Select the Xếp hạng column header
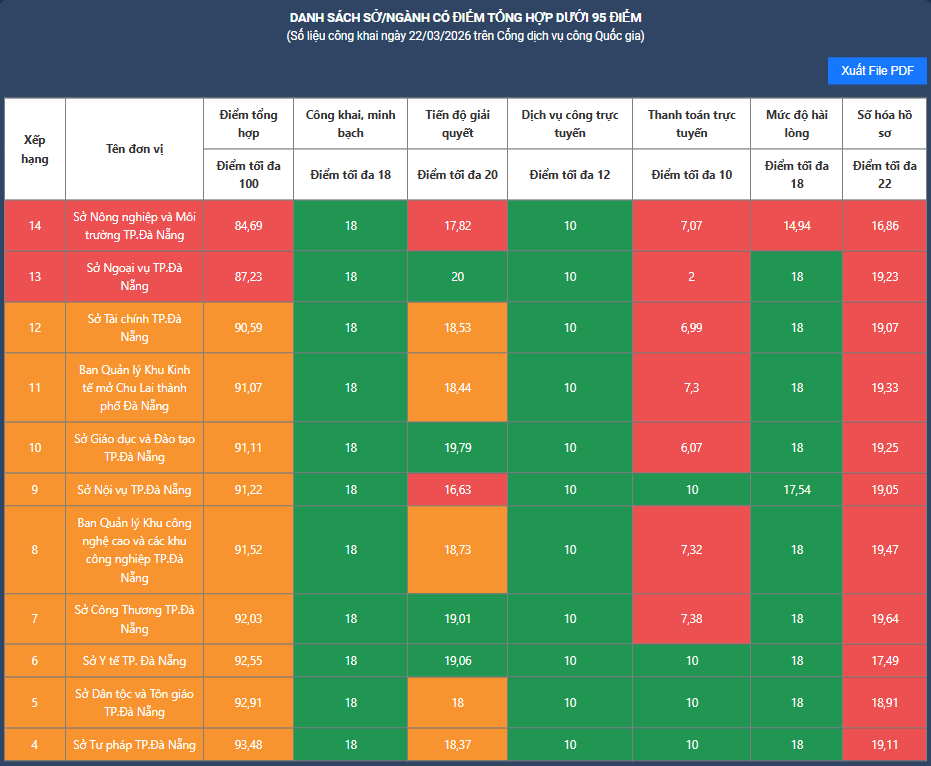The image size is (931, 766). 35,149
